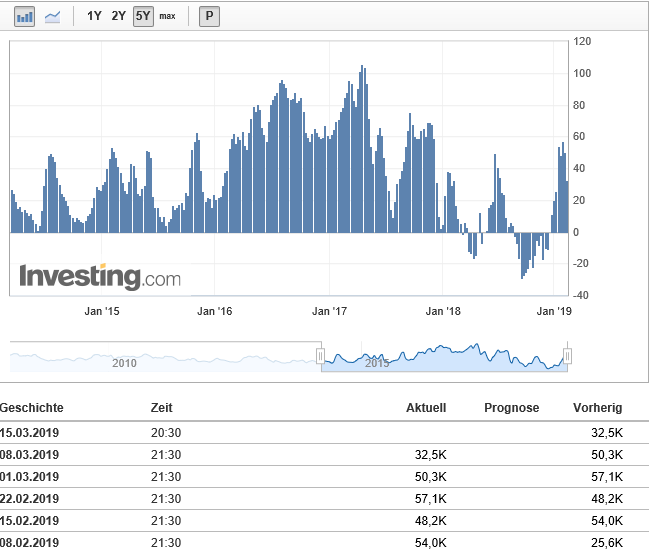The height and width of the screenshot is (549, 651).
Task: Switch to bar chart view icon
Action: point(25,16)
